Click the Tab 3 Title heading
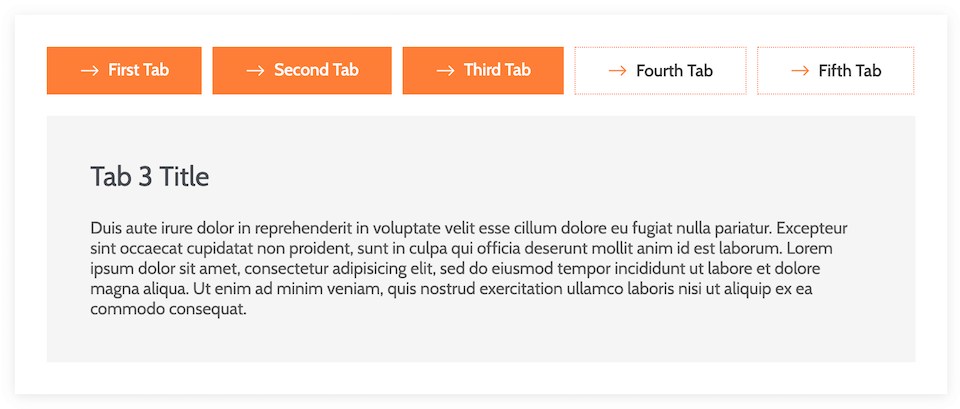The height and width of the screenshot is (409, 960). [x=150, y=177]
